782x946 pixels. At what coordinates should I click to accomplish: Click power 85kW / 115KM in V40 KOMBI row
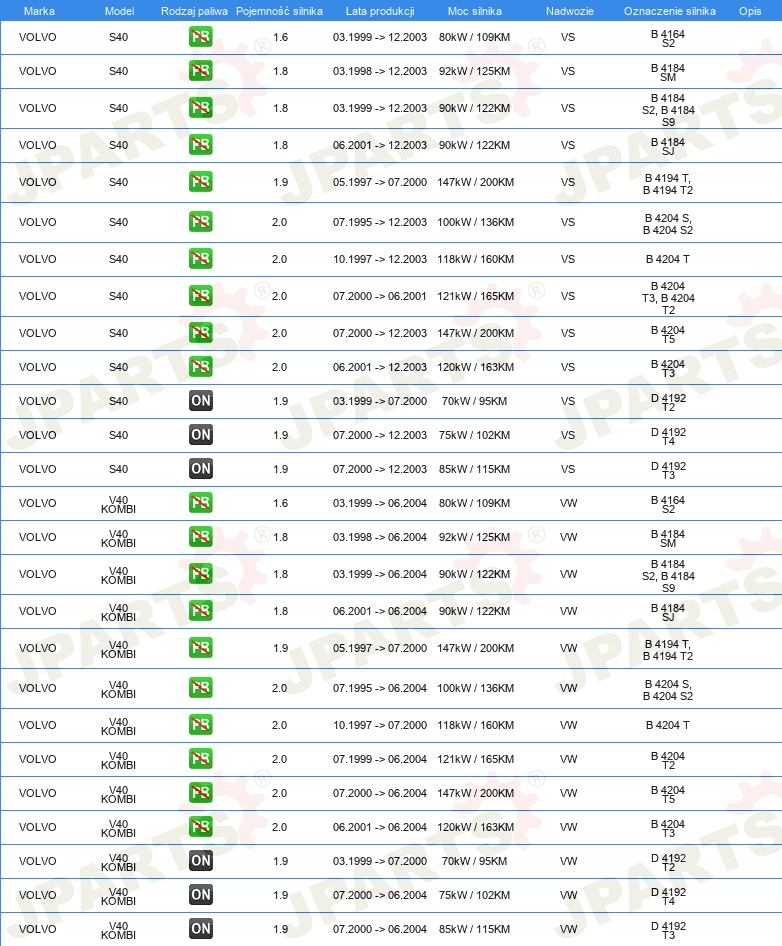point(474,929)
